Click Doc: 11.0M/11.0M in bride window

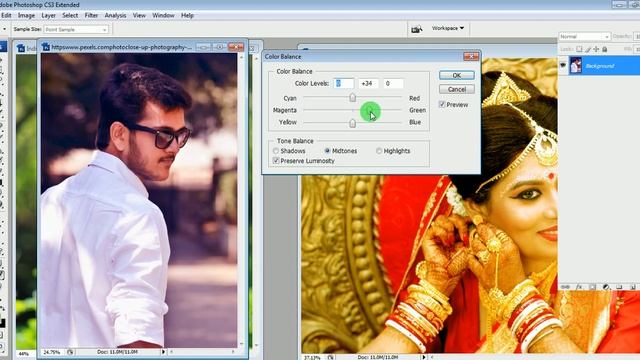(378, 358)
